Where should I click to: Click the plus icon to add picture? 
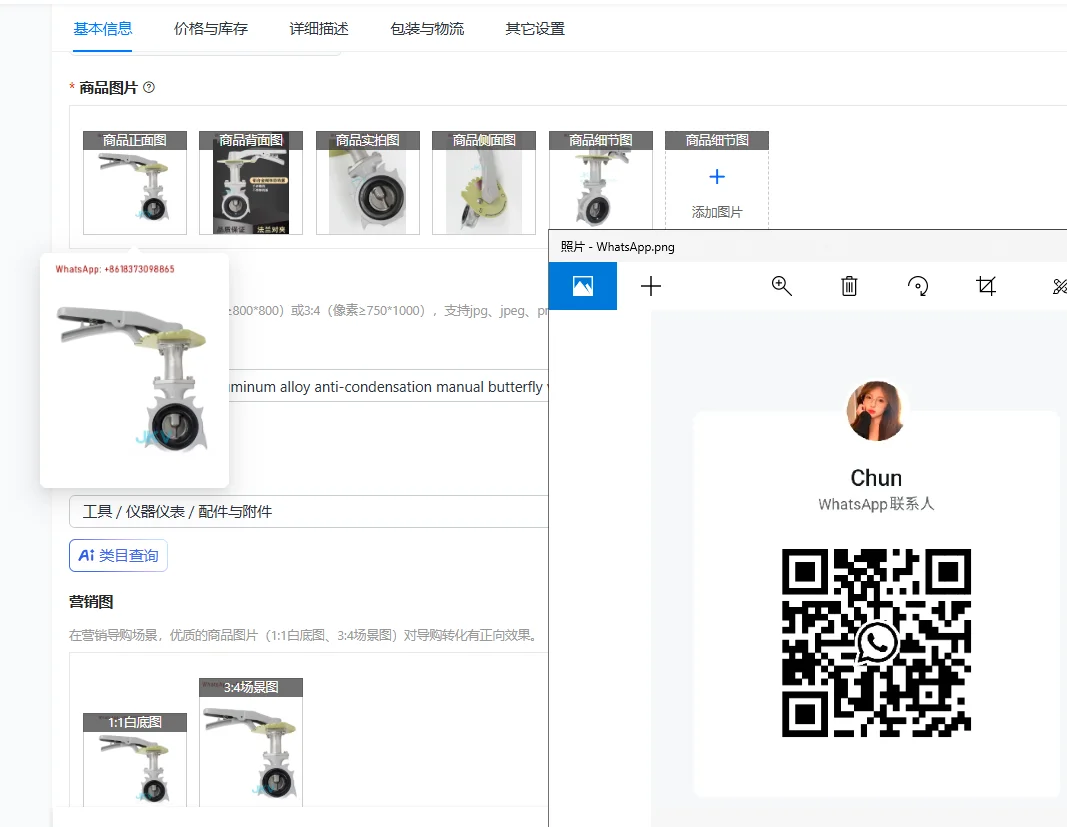coord(717,177)
